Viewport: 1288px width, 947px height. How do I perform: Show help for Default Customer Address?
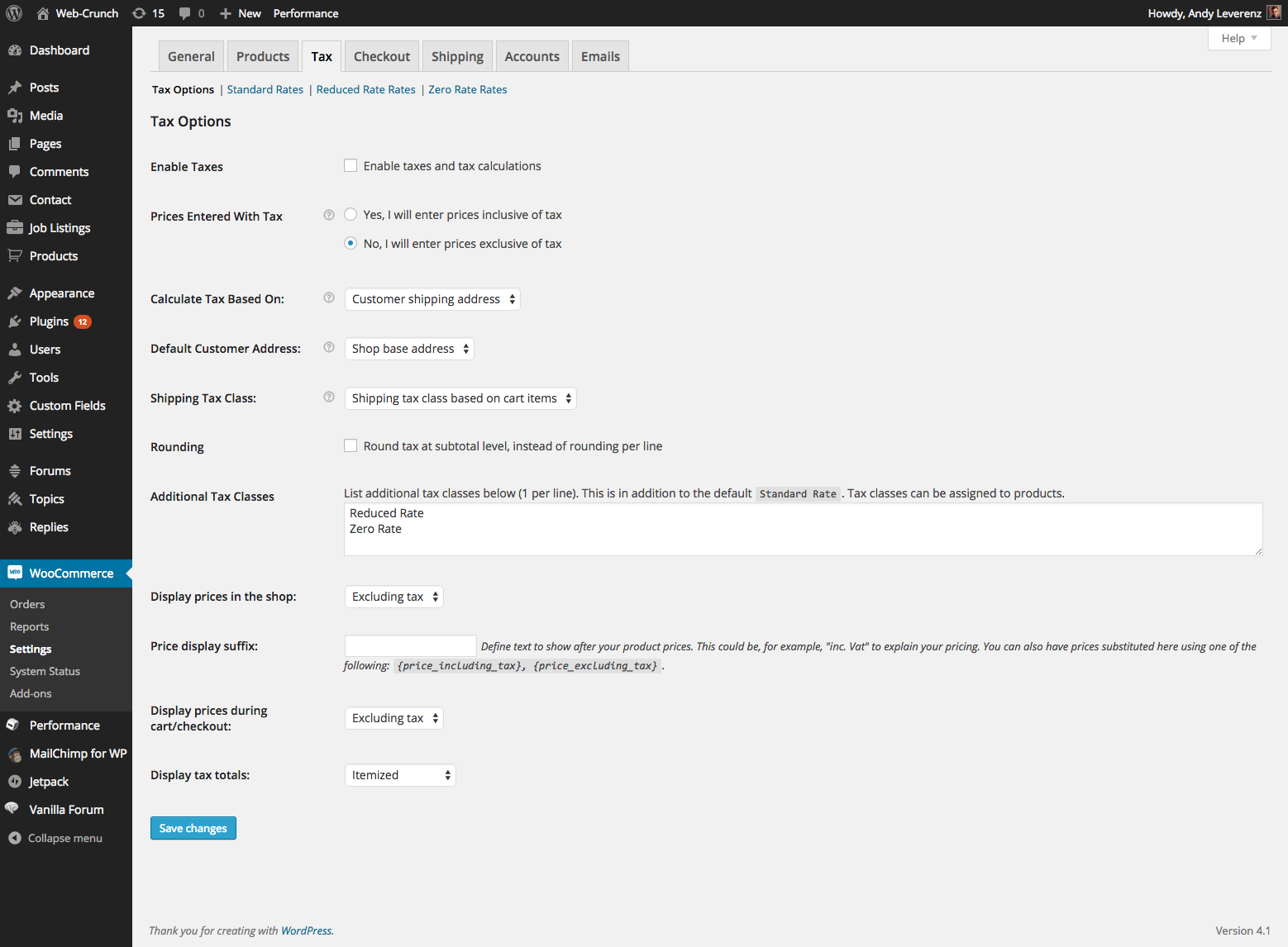[329, 347]
